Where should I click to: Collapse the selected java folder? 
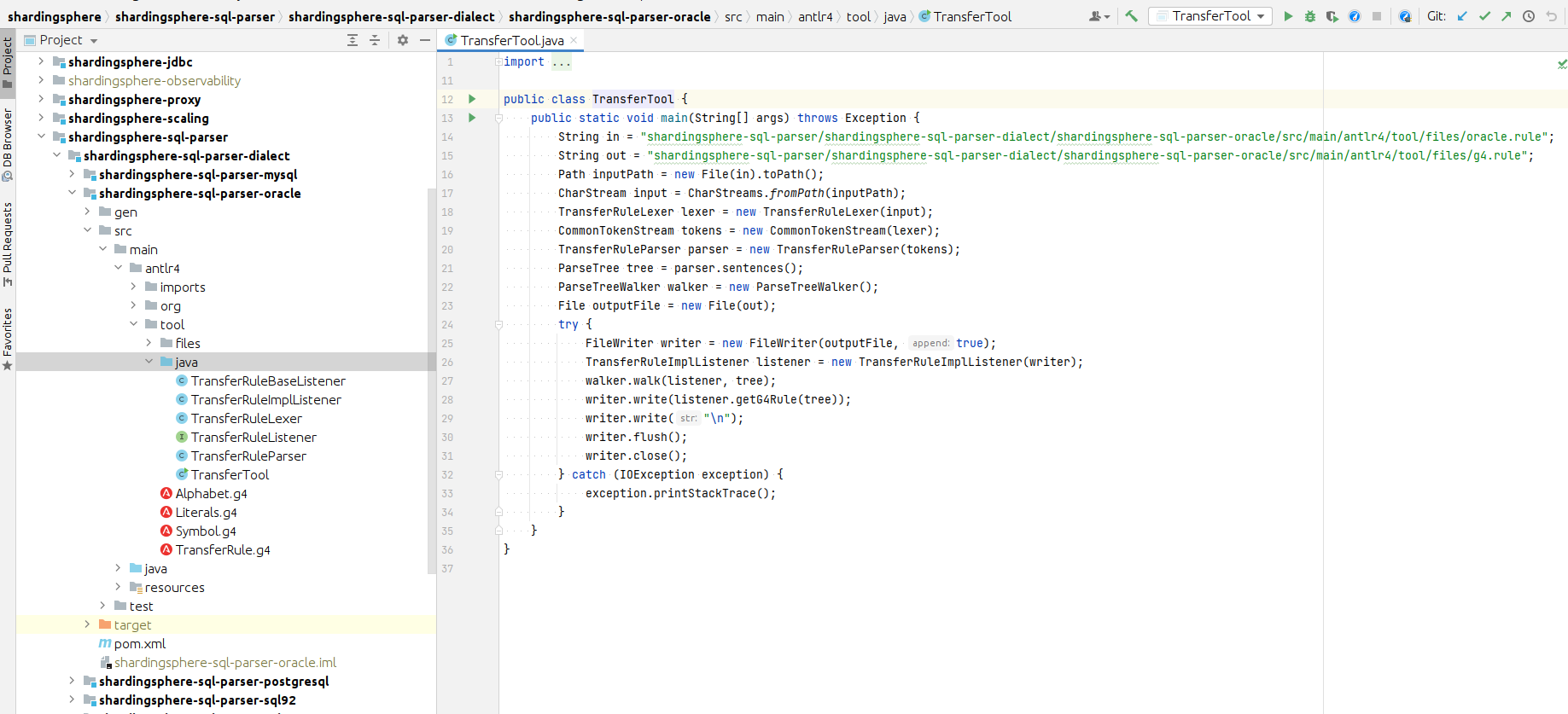tap(149, 362)
